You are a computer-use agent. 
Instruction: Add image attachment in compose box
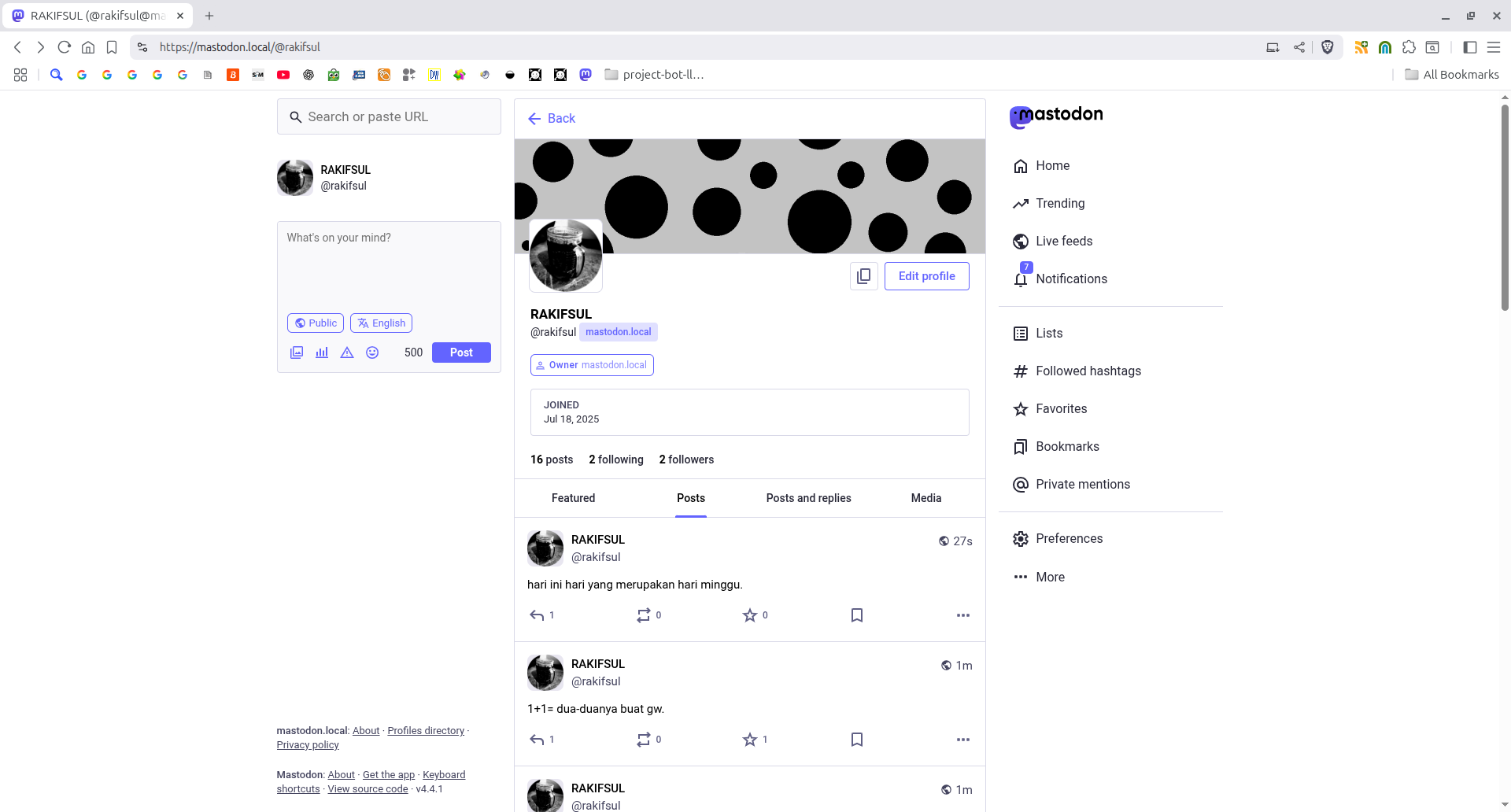pyautogui.click(x=297, y=352)
